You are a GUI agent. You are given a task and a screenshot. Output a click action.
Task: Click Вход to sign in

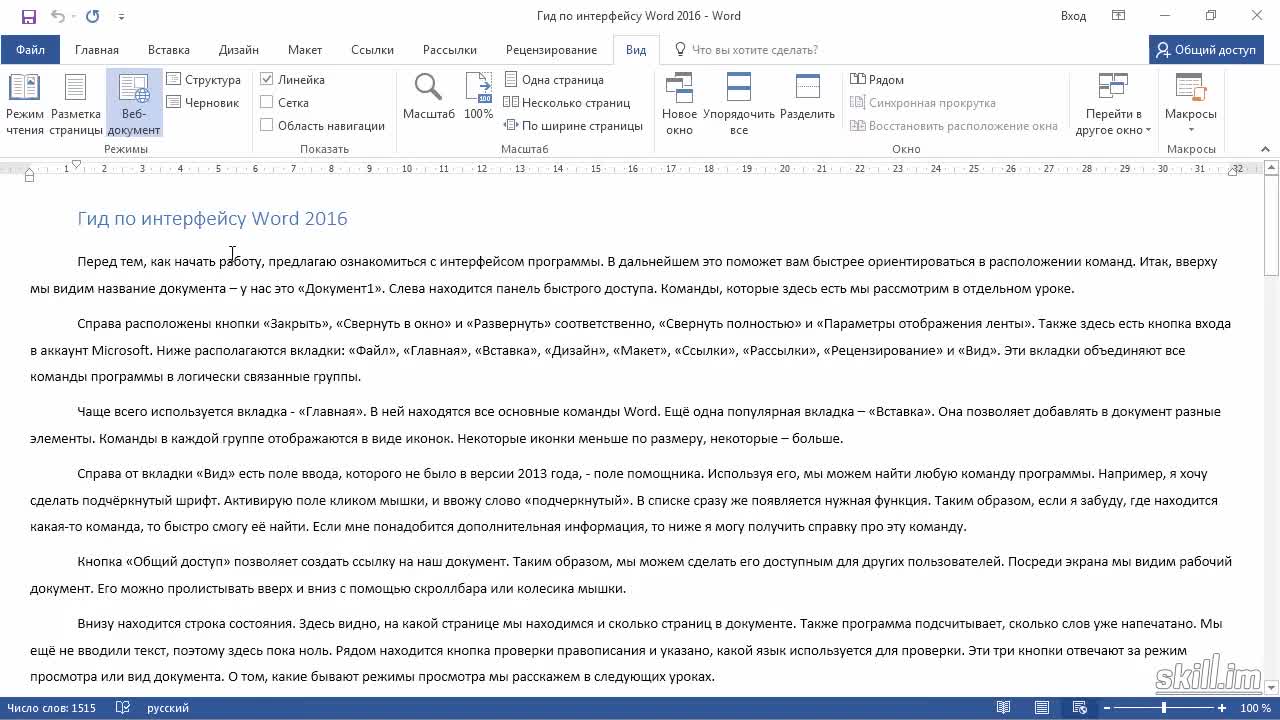pos(1073,16)
